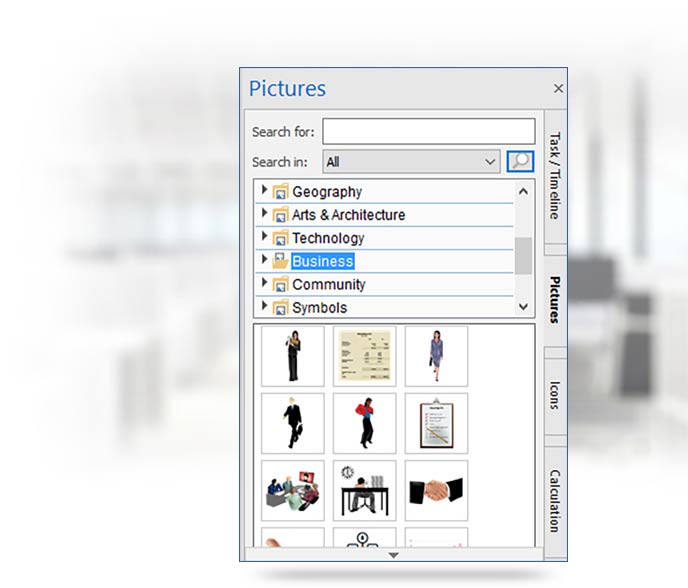
Task: Expand the Symbols category
Action: pos(264,305)
